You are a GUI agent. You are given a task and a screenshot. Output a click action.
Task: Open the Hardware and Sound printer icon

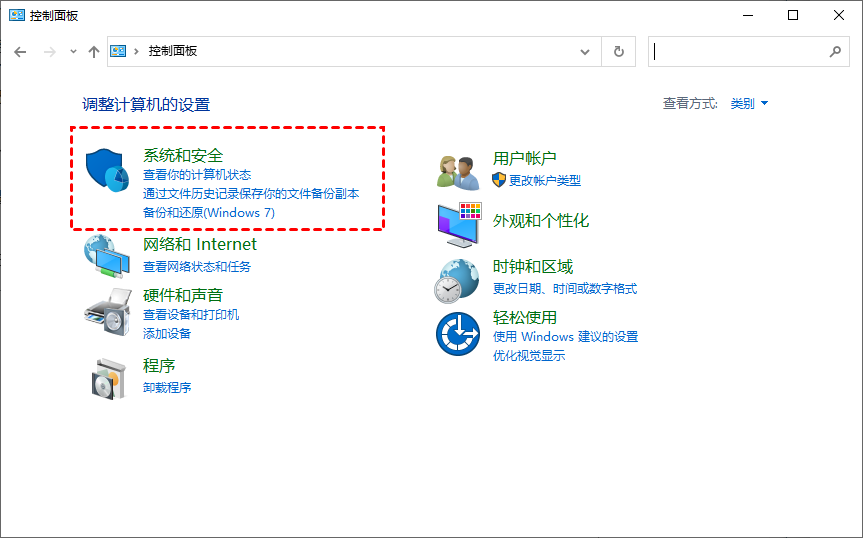(108, 312)
